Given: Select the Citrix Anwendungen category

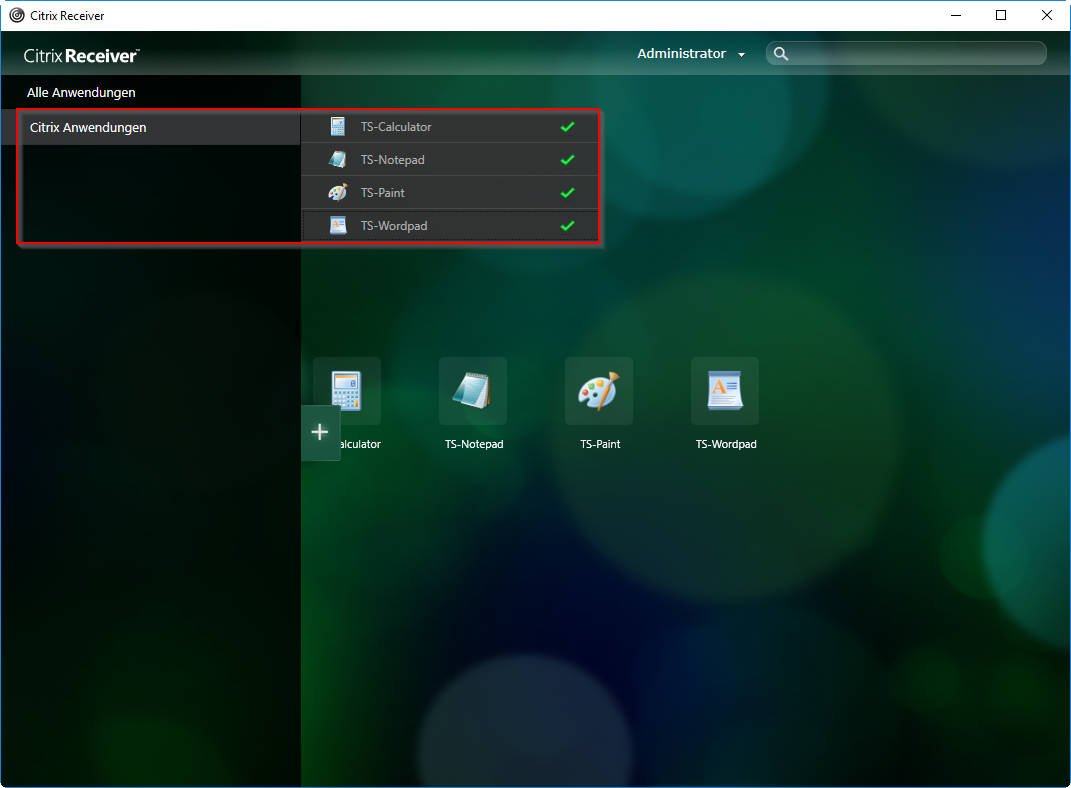Looking at the screenshot, I should pyautogui.click(x=88, y=128).
